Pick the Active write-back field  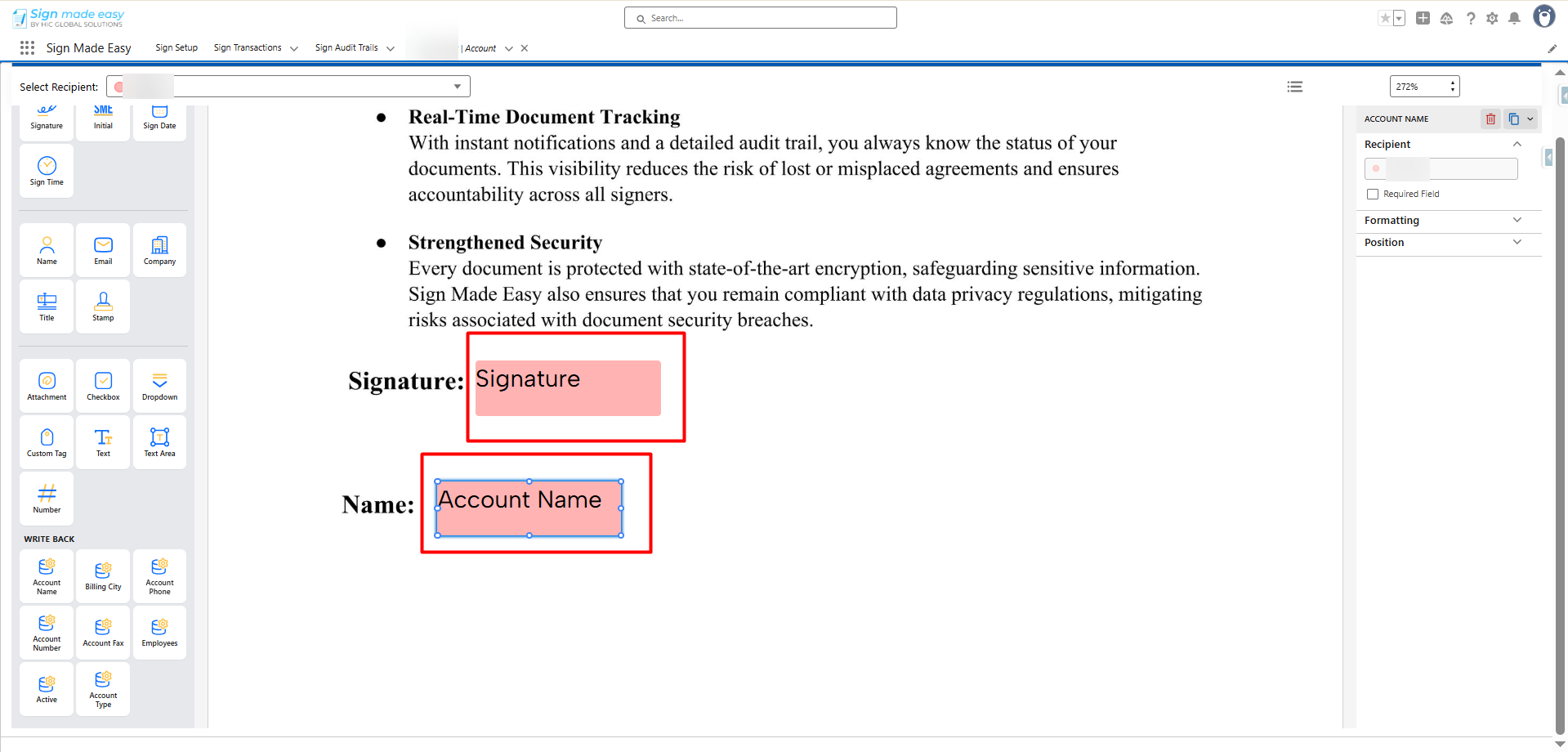click(47, 689)
